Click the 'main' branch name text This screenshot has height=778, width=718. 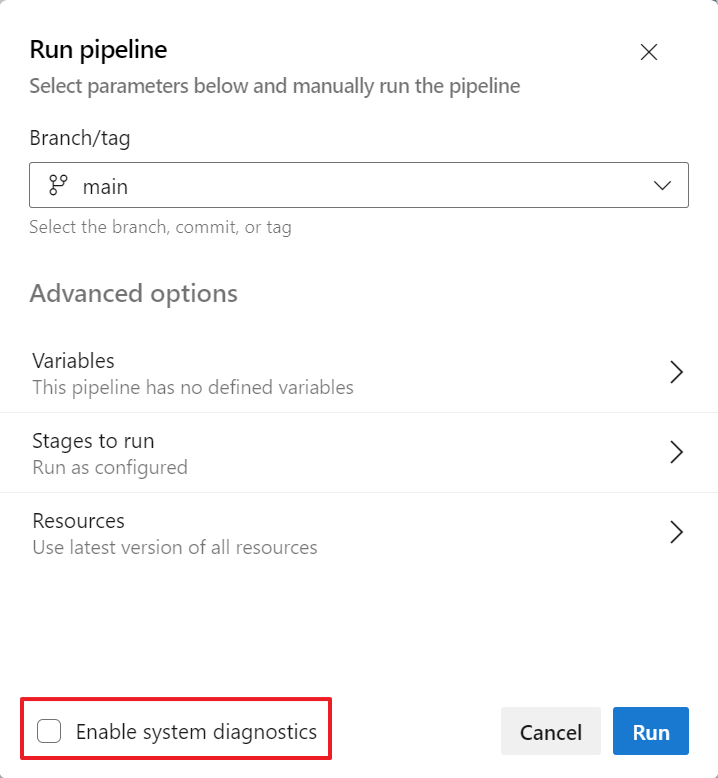[x=105, y=186]
